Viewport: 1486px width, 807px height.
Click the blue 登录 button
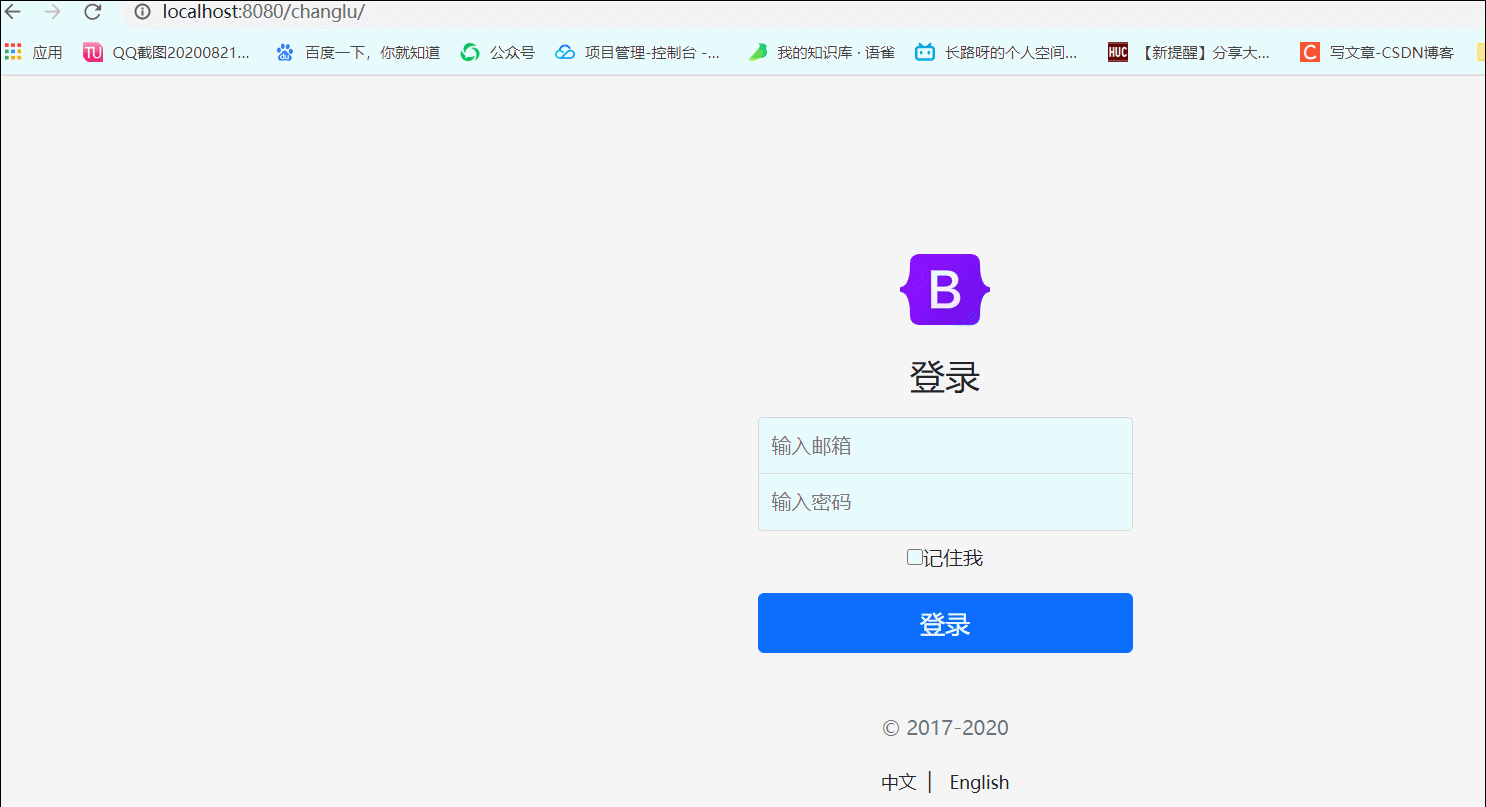point(945,623)
